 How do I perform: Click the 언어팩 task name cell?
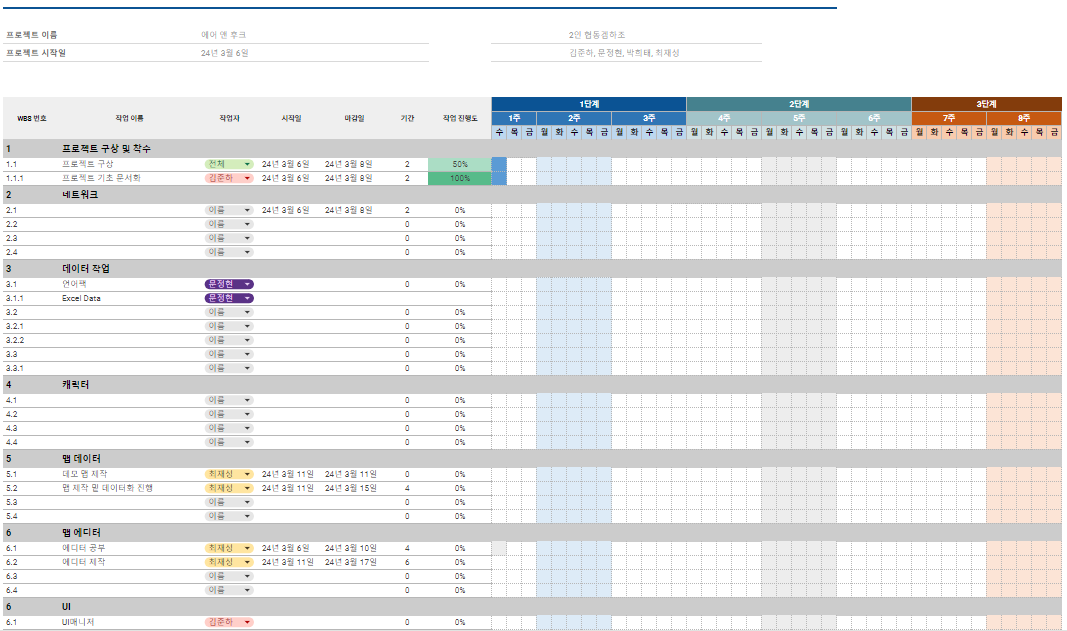(x=74, y=284)
